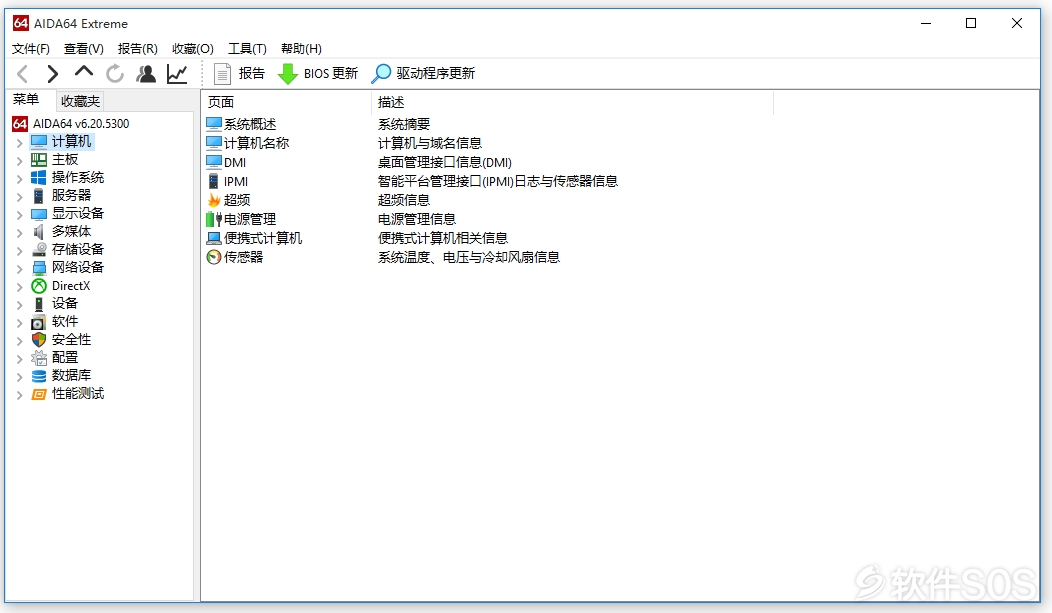Open the IPMI page entry
This screenshot has width=1052, height=613.
click(227, 181)
